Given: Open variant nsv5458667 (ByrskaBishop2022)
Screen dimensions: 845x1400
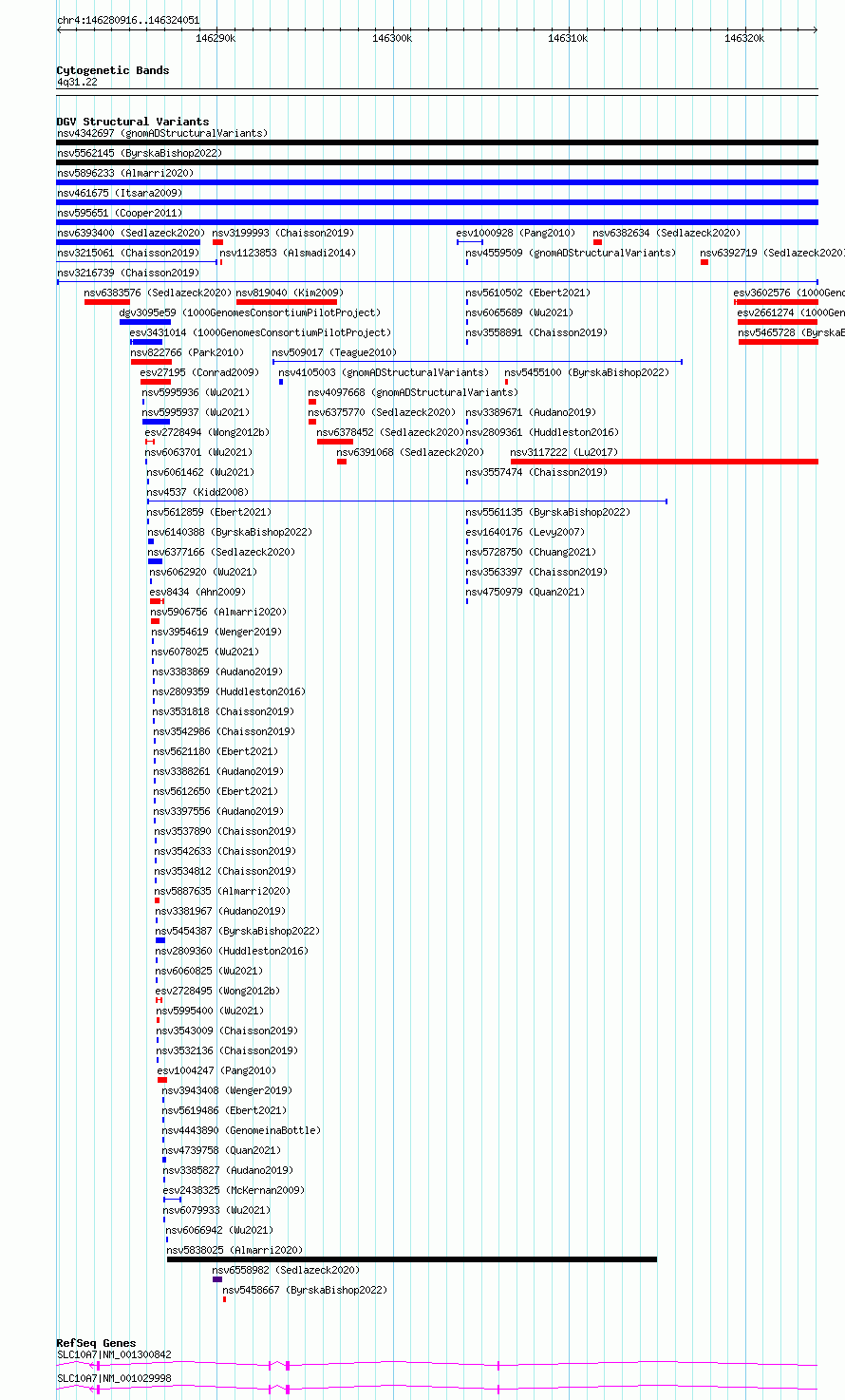Looking at the screenshot, I should tap(305, 1290).
